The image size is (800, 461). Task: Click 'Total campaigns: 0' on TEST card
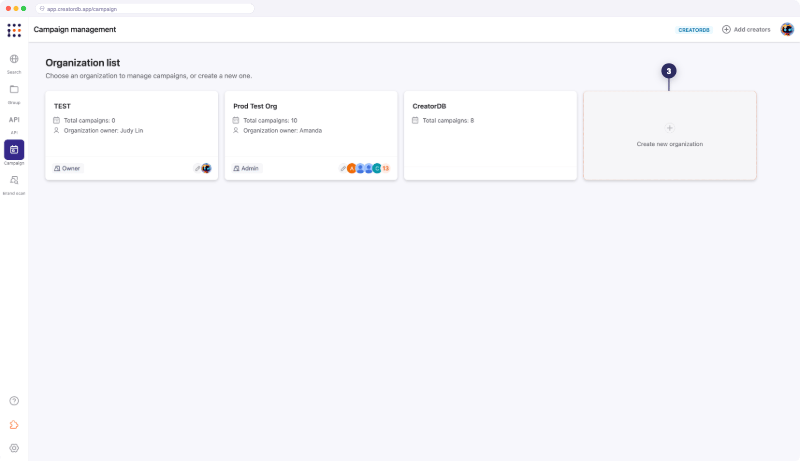click(89, 120)
